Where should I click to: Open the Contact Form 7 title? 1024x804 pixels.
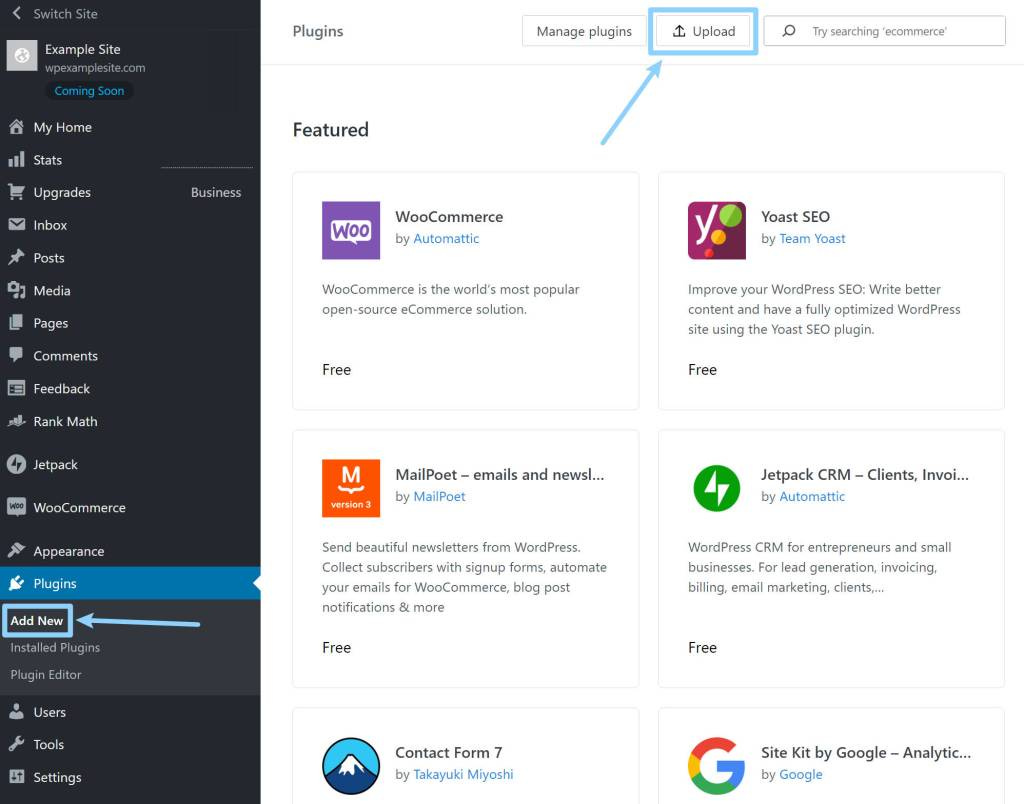(449, 752)
